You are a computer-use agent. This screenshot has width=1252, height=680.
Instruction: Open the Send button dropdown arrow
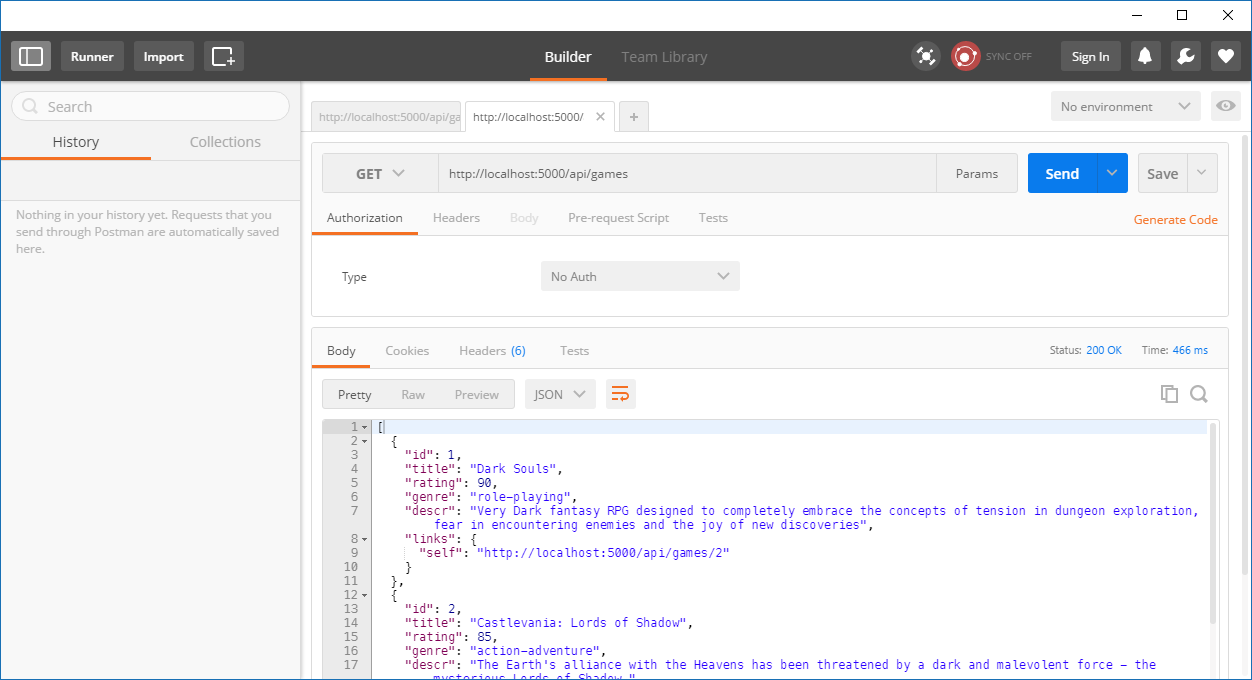pos(1112,173)
